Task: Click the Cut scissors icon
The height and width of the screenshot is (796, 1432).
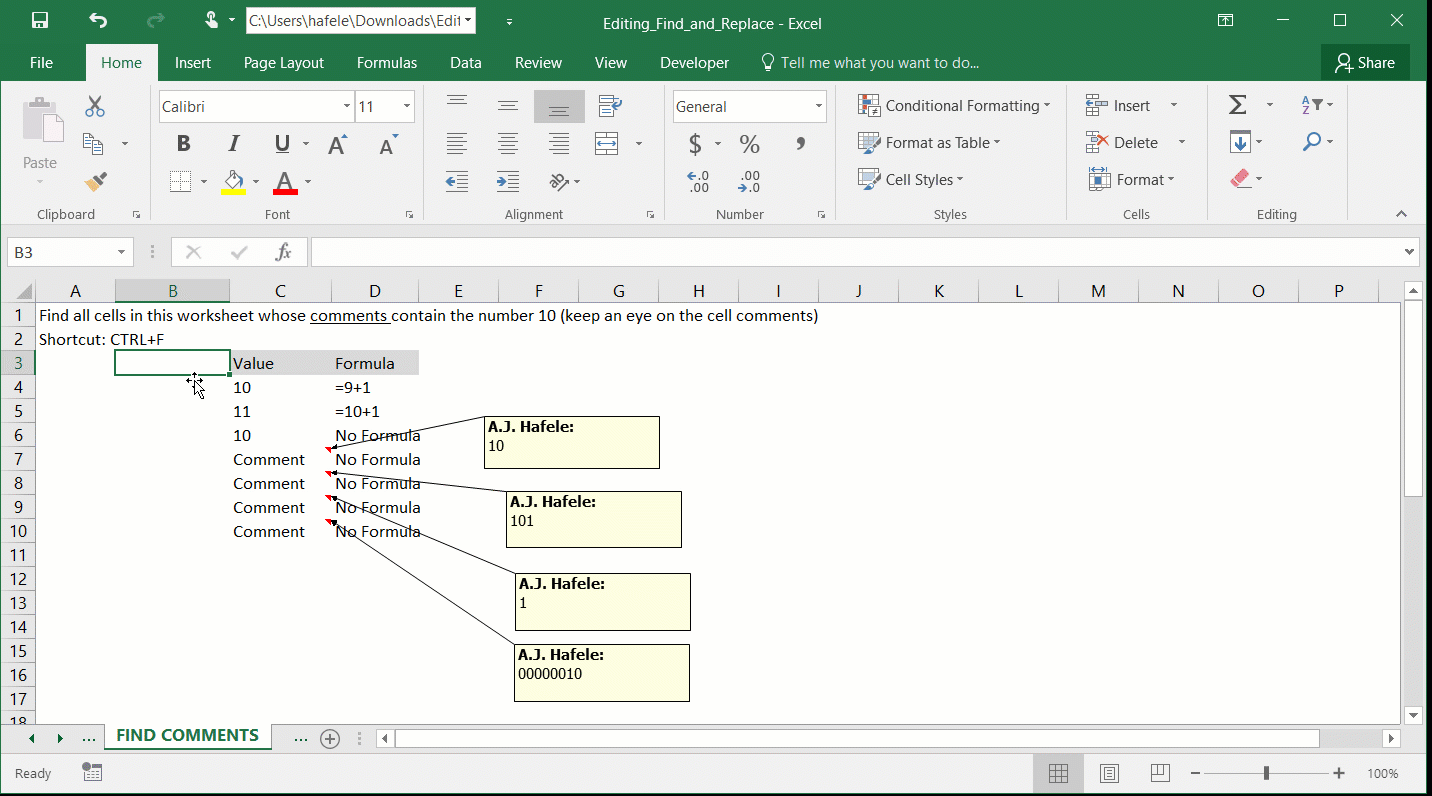Action: 95,106
